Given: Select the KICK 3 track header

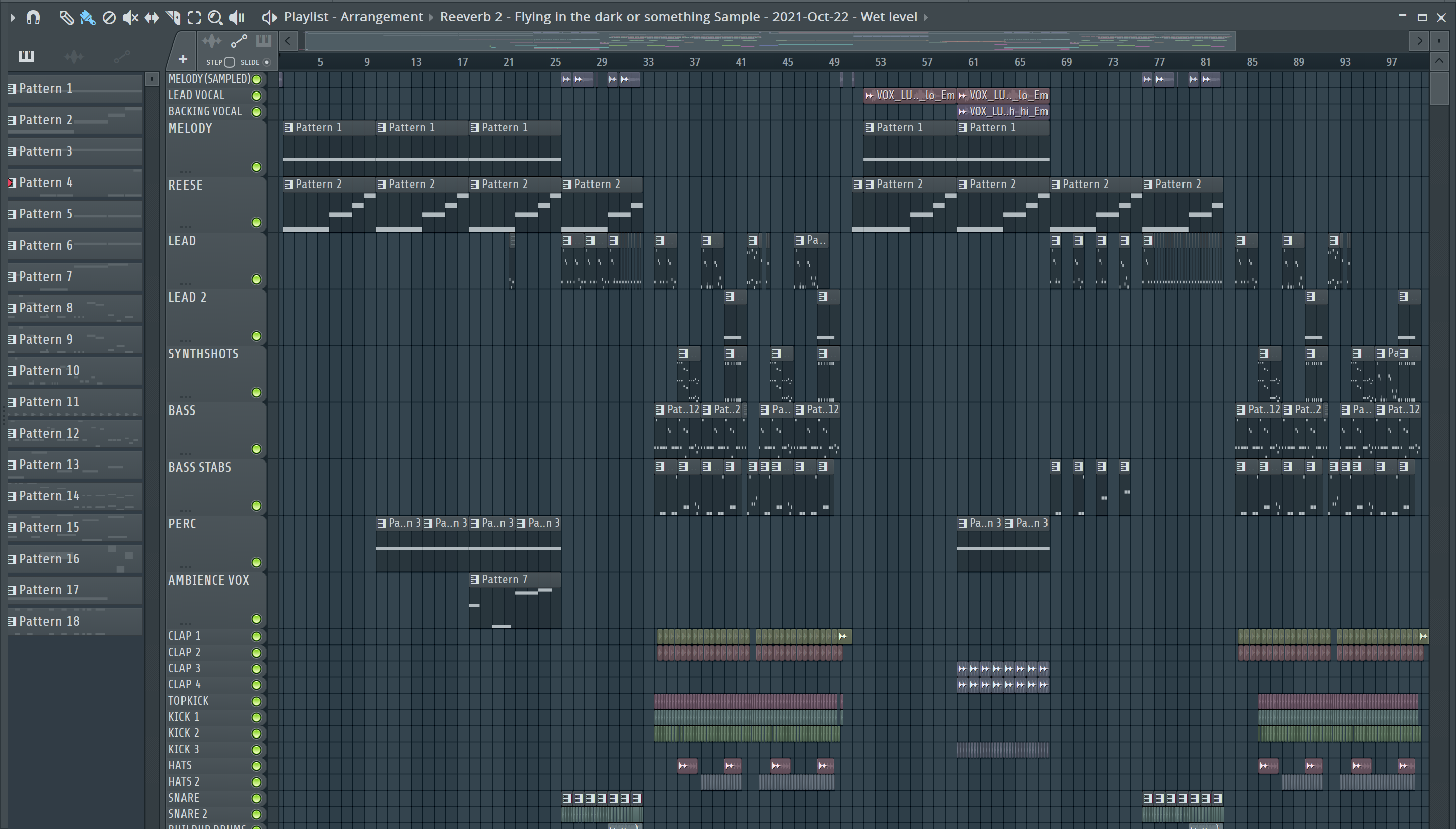Looking at the screenshot, I should 216,749.
